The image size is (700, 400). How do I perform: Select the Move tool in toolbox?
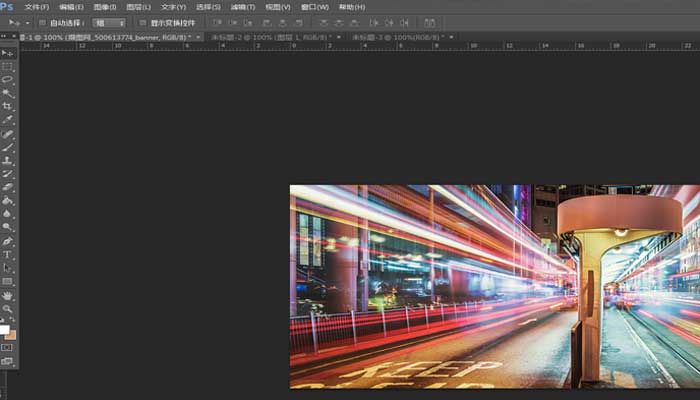point(7,53)
